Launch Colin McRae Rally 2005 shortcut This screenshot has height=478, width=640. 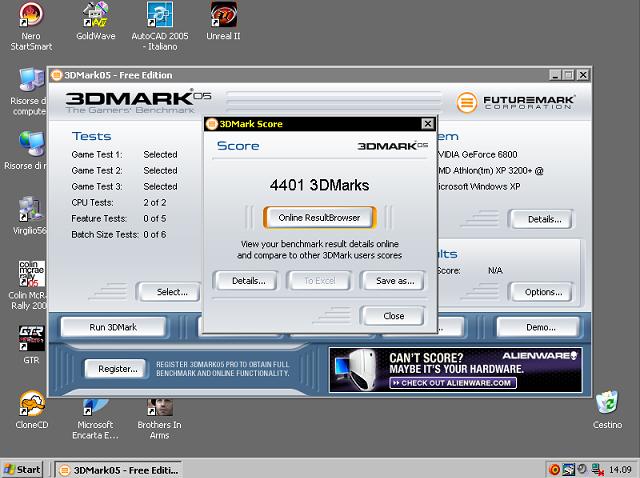pyautogui.click(x=29, y=286)
